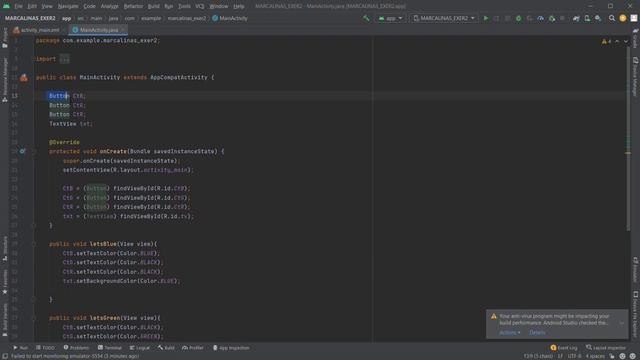
Task: Open the Logcat tool window
Action: pos(140,348)
